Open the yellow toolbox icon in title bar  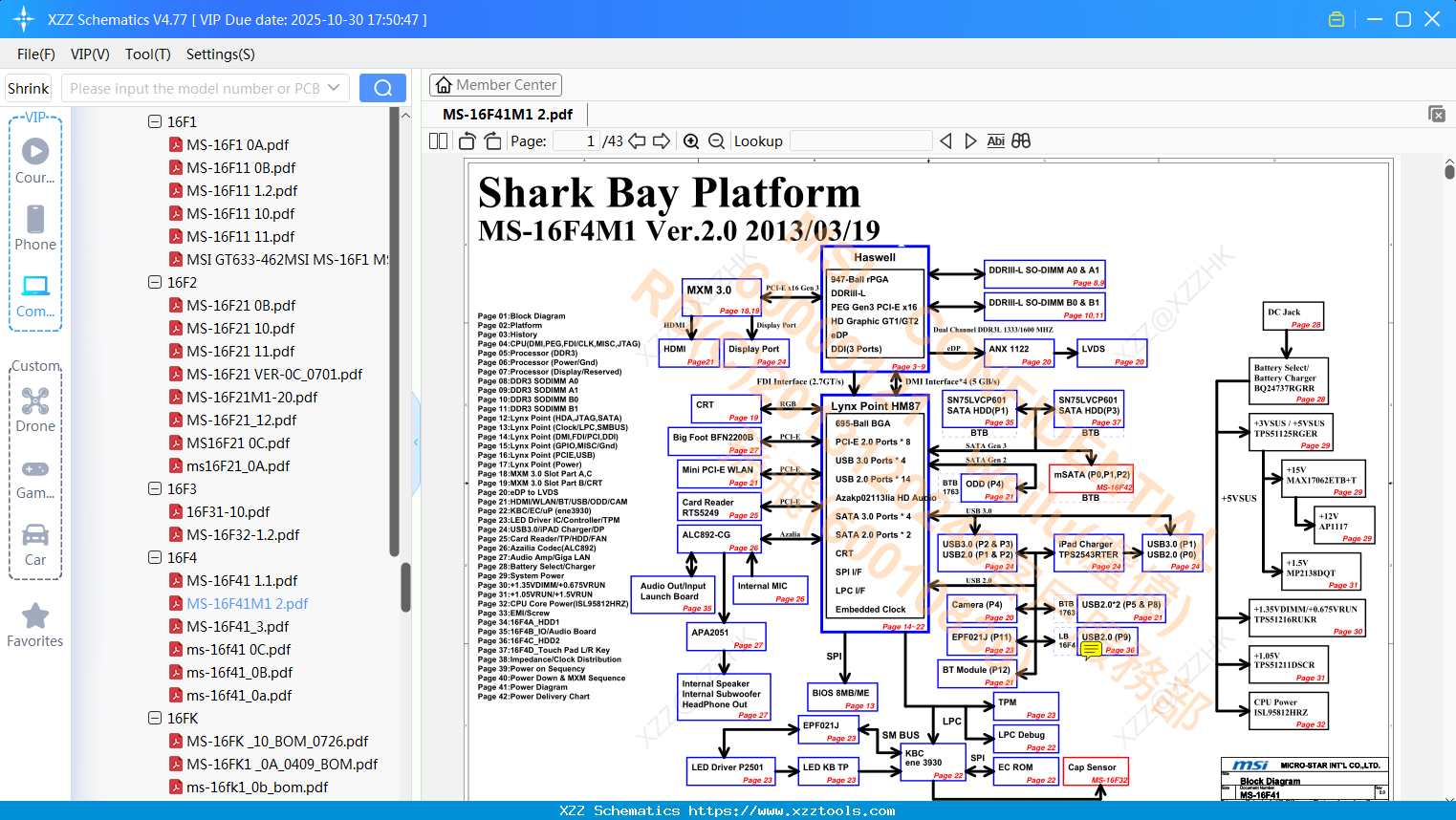click(1336, 19)
